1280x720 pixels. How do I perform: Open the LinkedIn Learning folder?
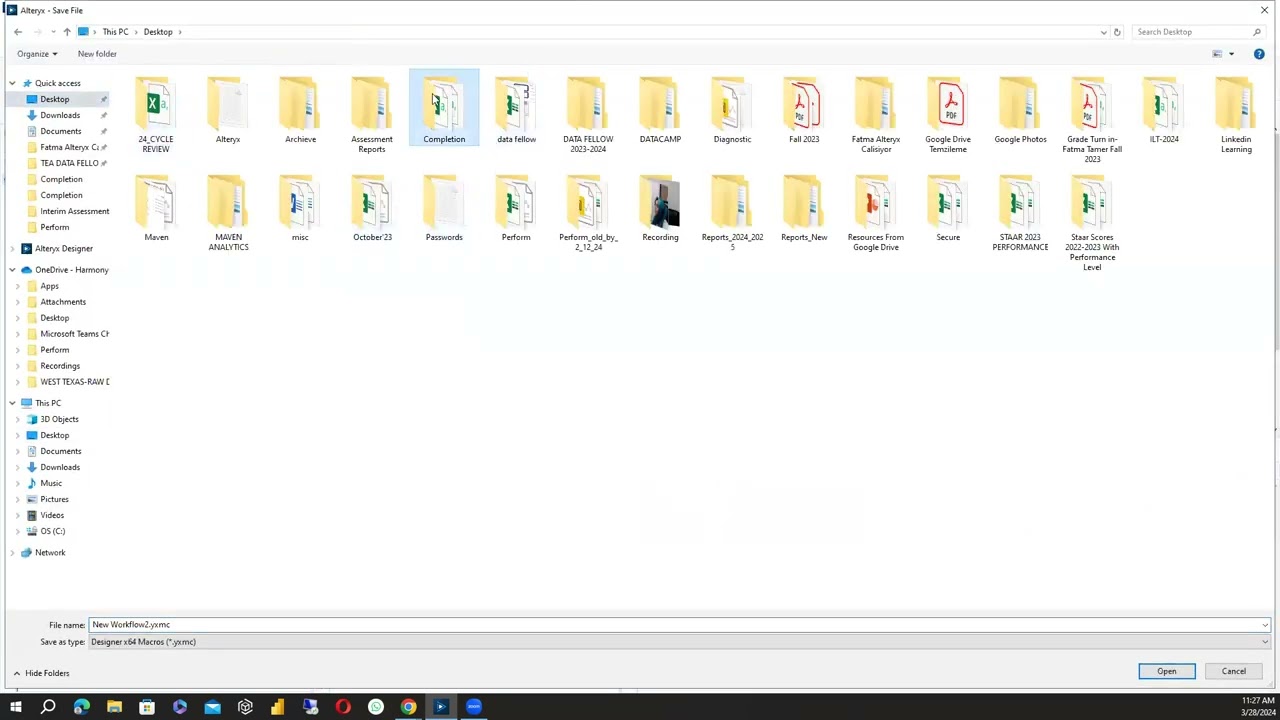(x=1236, y=114)
